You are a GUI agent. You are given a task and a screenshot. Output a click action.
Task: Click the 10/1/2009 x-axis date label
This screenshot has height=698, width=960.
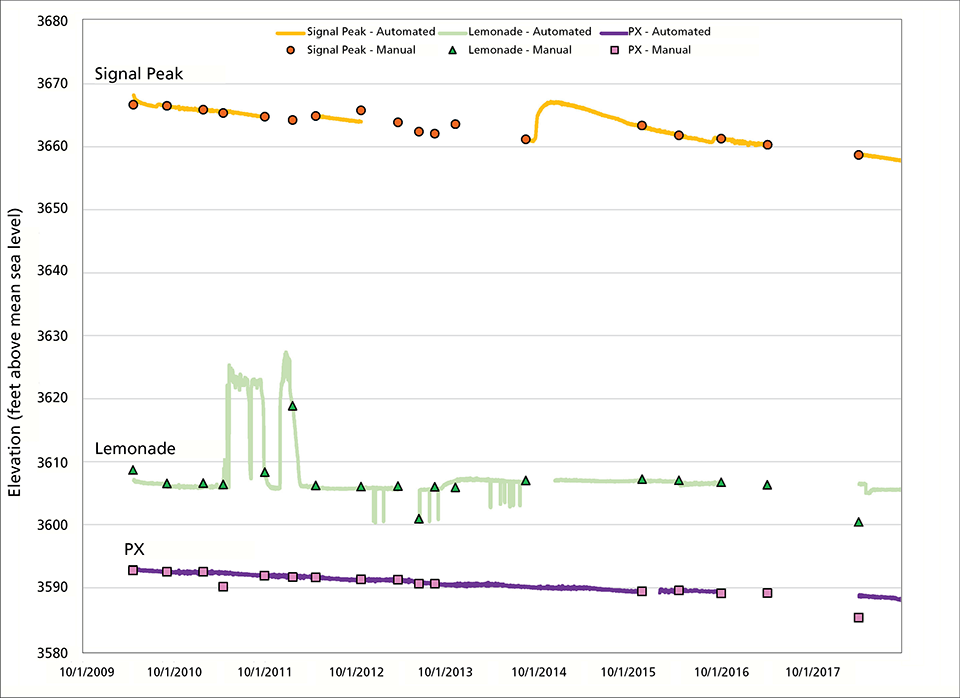pos(86,672)
